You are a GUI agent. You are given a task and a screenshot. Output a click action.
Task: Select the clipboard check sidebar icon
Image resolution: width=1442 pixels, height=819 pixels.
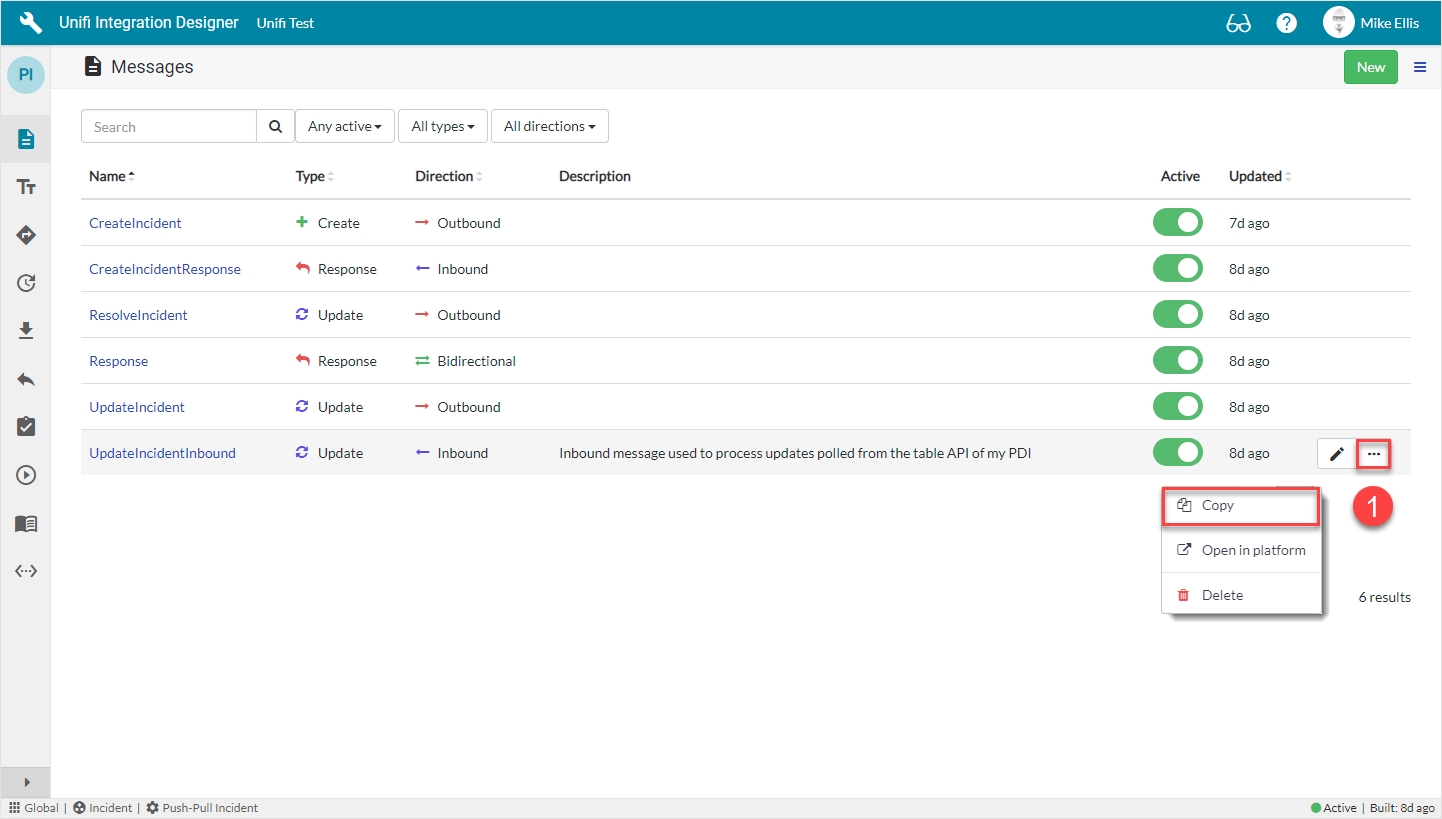pyautogui.click(x=26, y=427)
